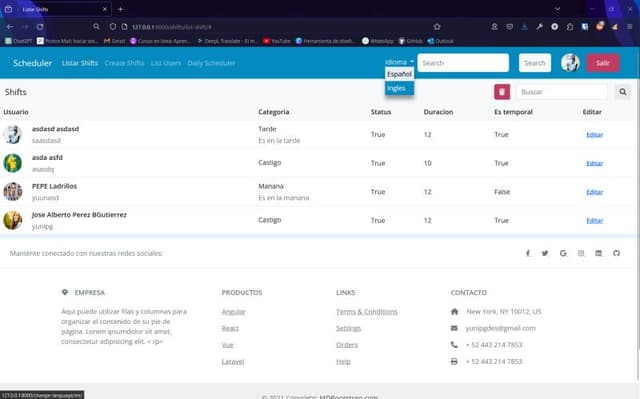Open the Instagram social icon in footer
This screenshot has width=640, height=399.
pyautogui.click(x=581, y=253)
